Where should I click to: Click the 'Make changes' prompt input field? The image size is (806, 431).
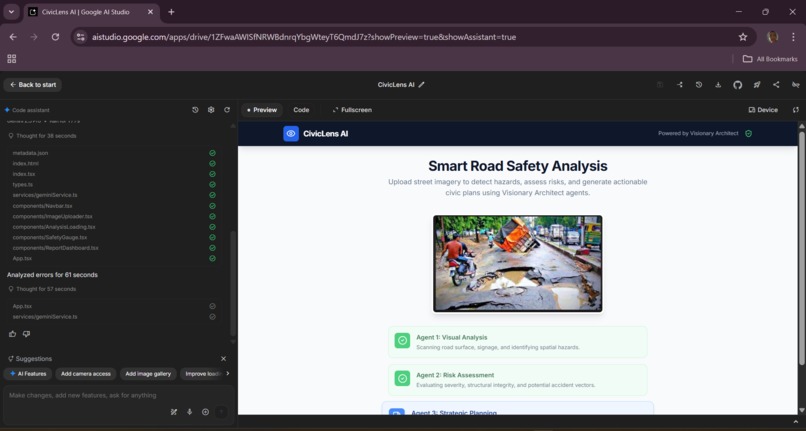point(118,396)
